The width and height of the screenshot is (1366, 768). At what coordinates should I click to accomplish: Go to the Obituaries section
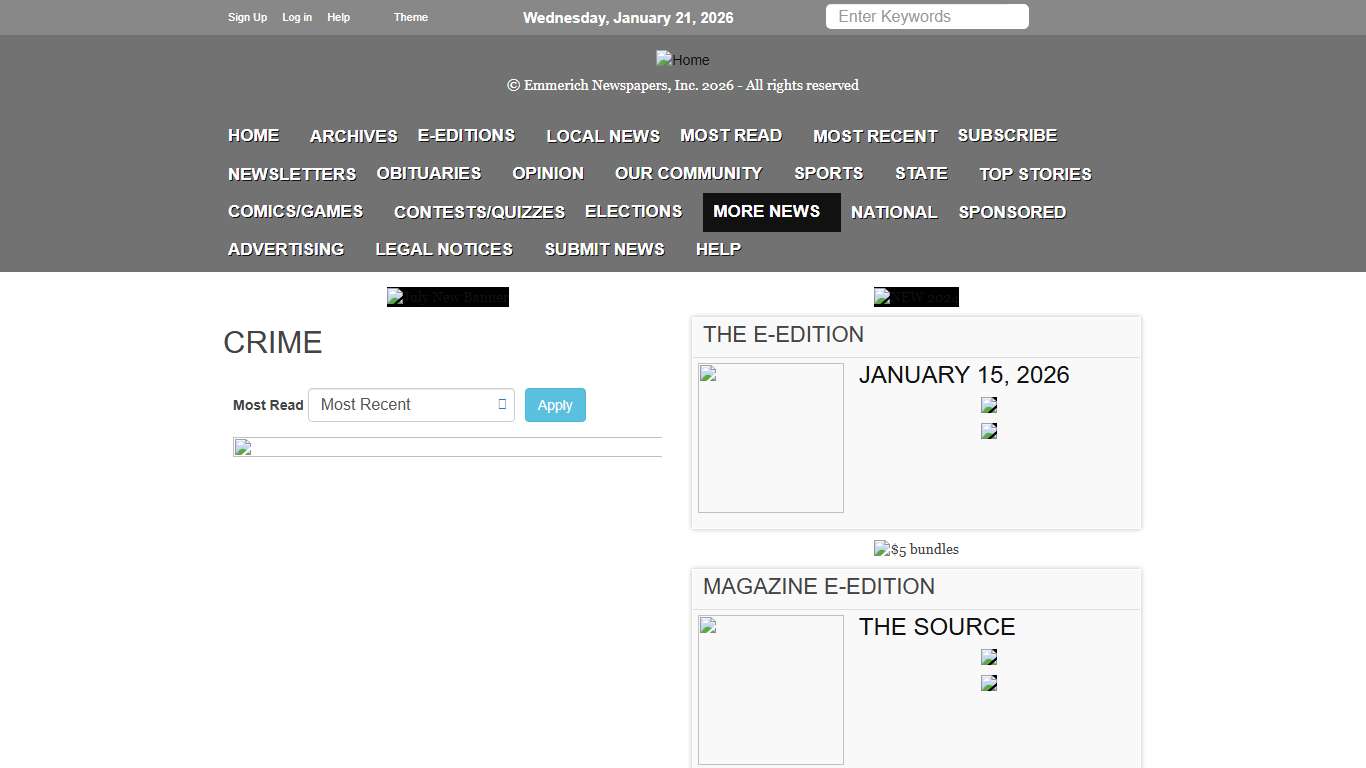428,173
